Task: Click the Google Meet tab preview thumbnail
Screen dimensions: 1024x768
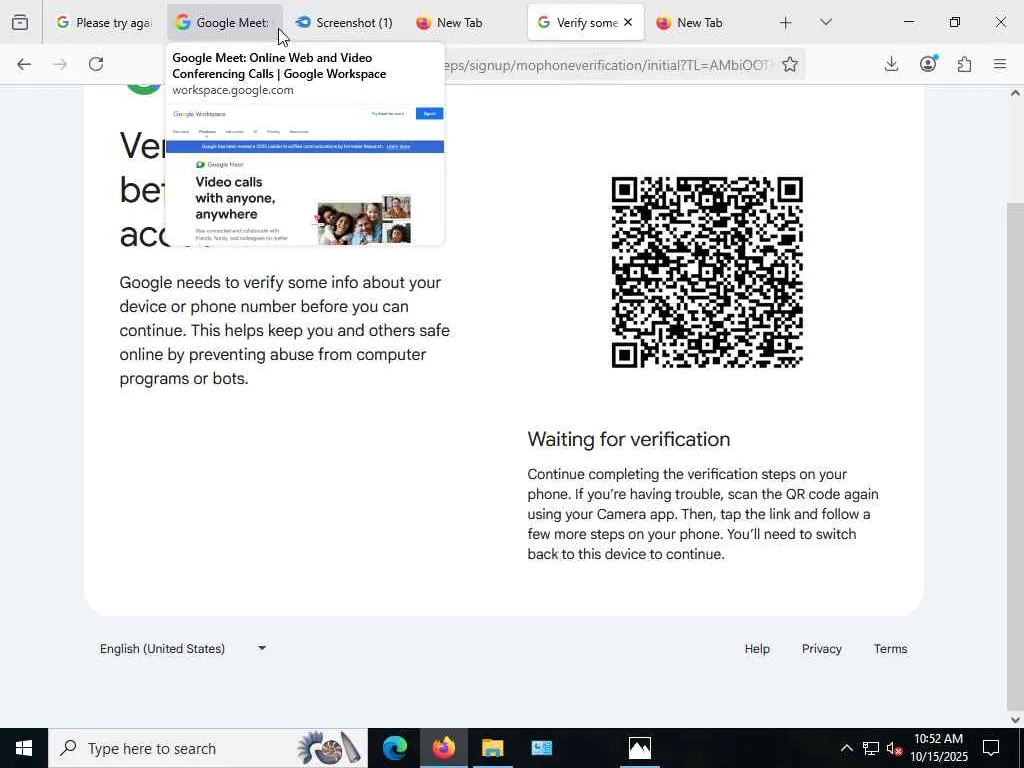Action: coord(305,174)
